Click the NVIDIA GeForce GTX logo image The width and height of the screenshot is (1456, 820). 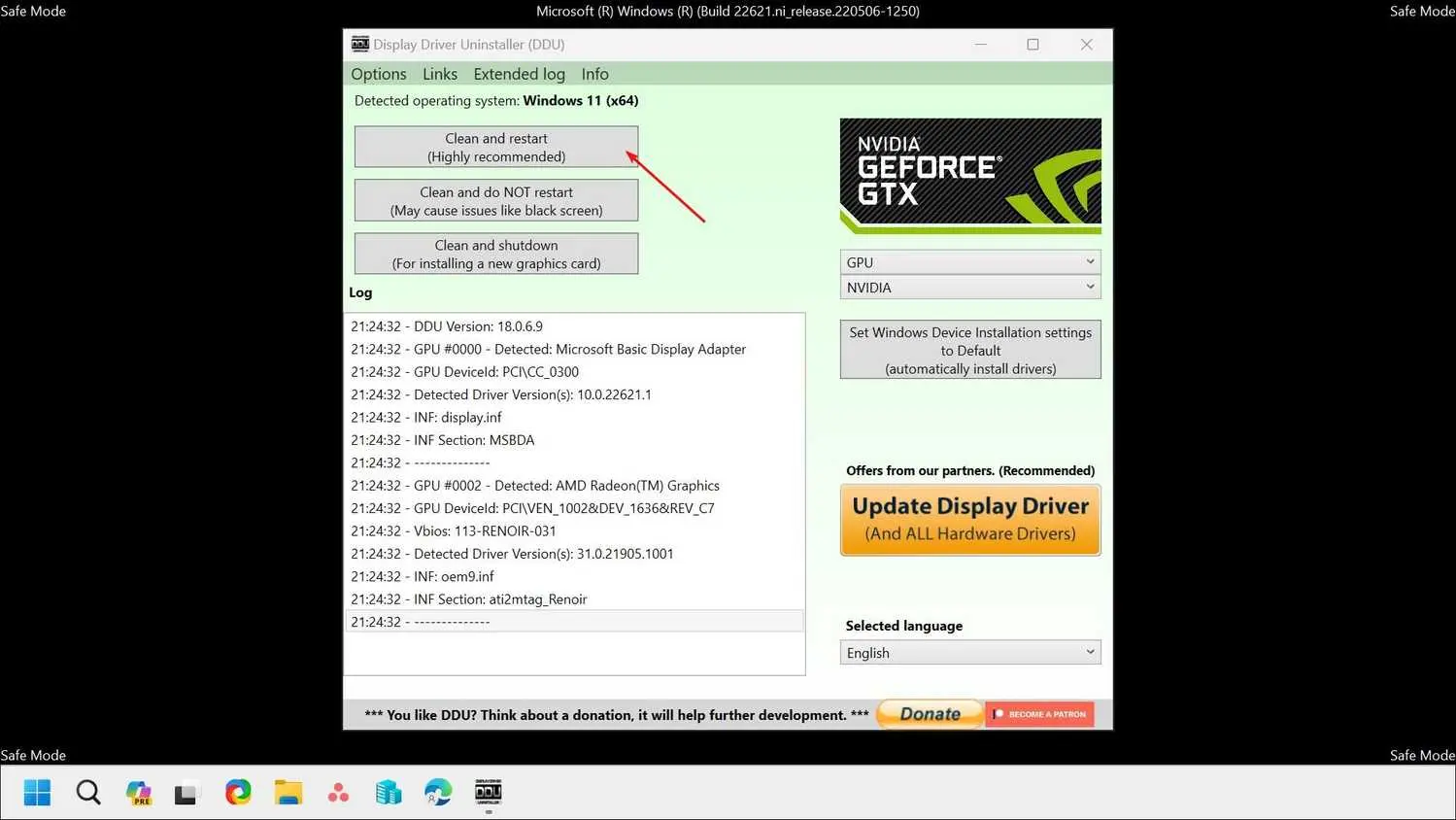point(970,176)
